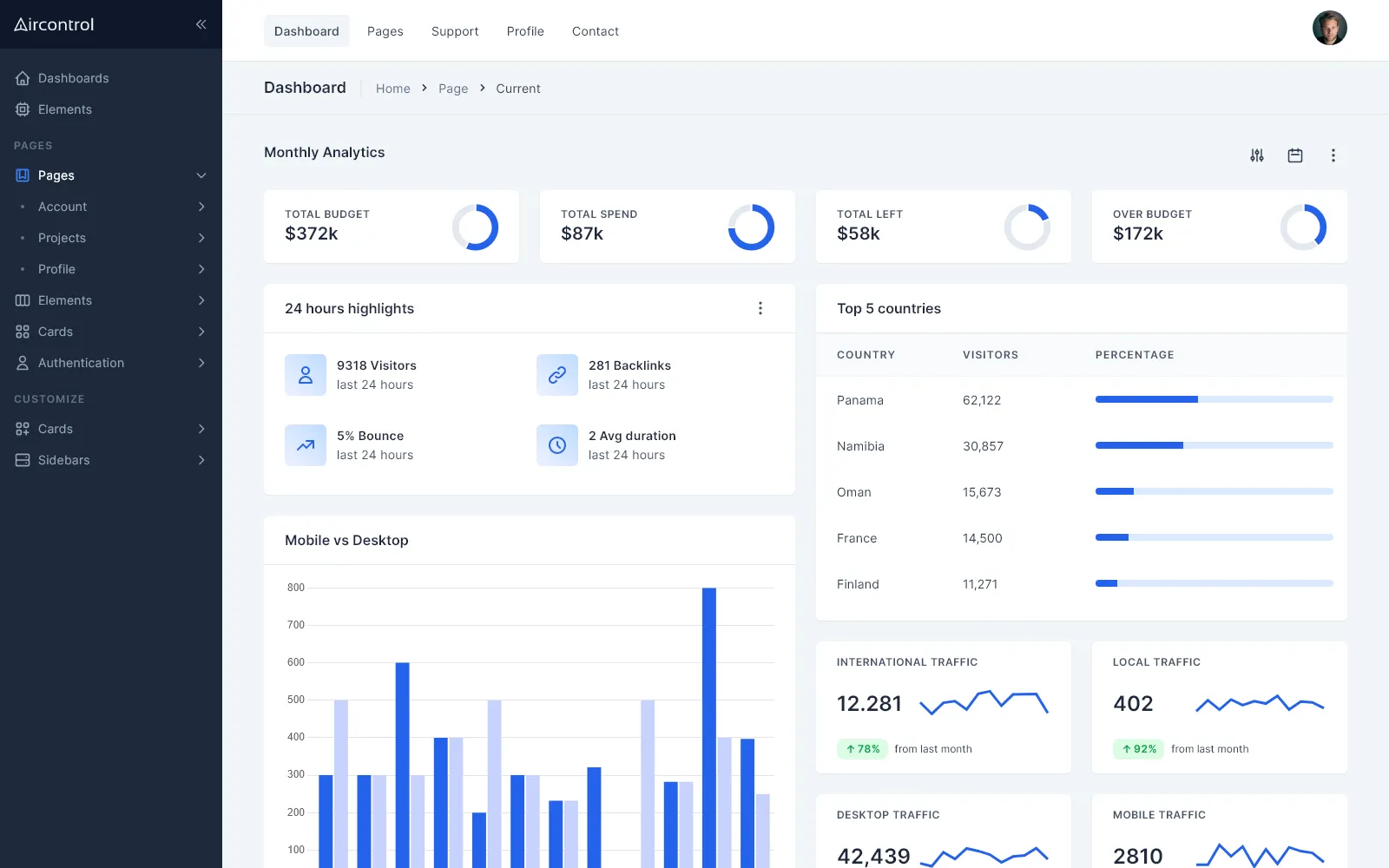Click the Panama percentage progress bar
Image resolution: width=1389 pixels, height=868 pixels.
(x=1214, y=399)
